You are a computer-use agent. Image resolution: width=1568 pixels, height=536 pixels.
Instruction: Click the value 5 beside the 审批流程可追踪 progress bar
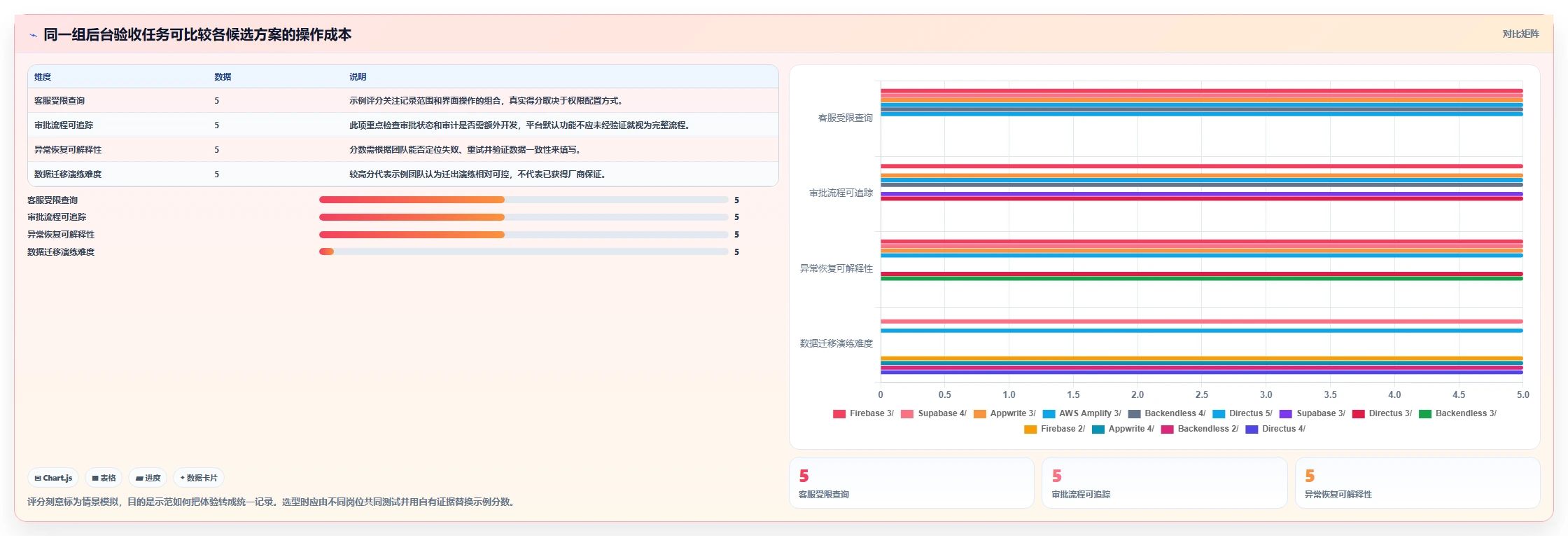click(x=736, y=217)
